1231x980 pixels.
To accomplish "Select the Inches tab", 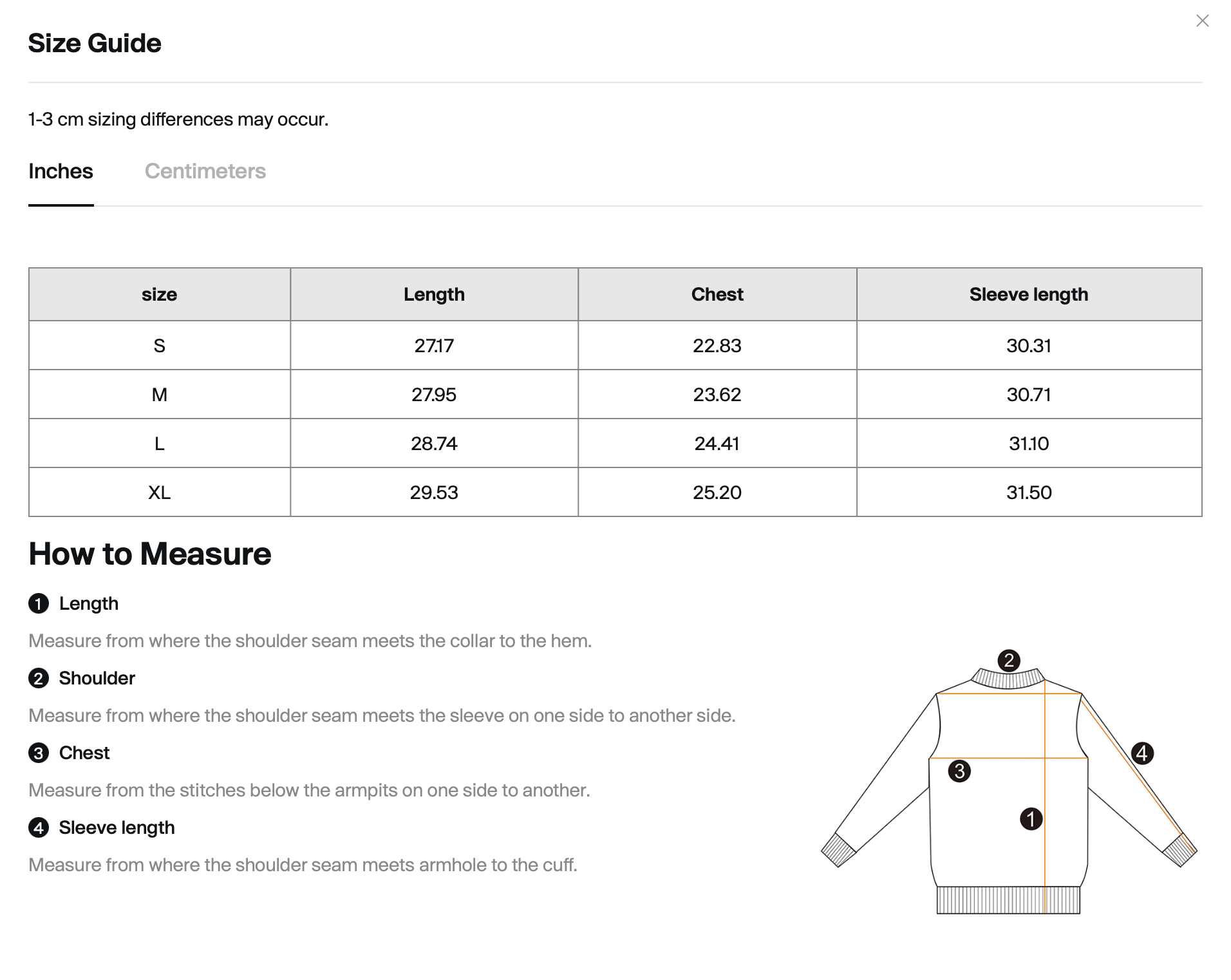I will 61,171.
